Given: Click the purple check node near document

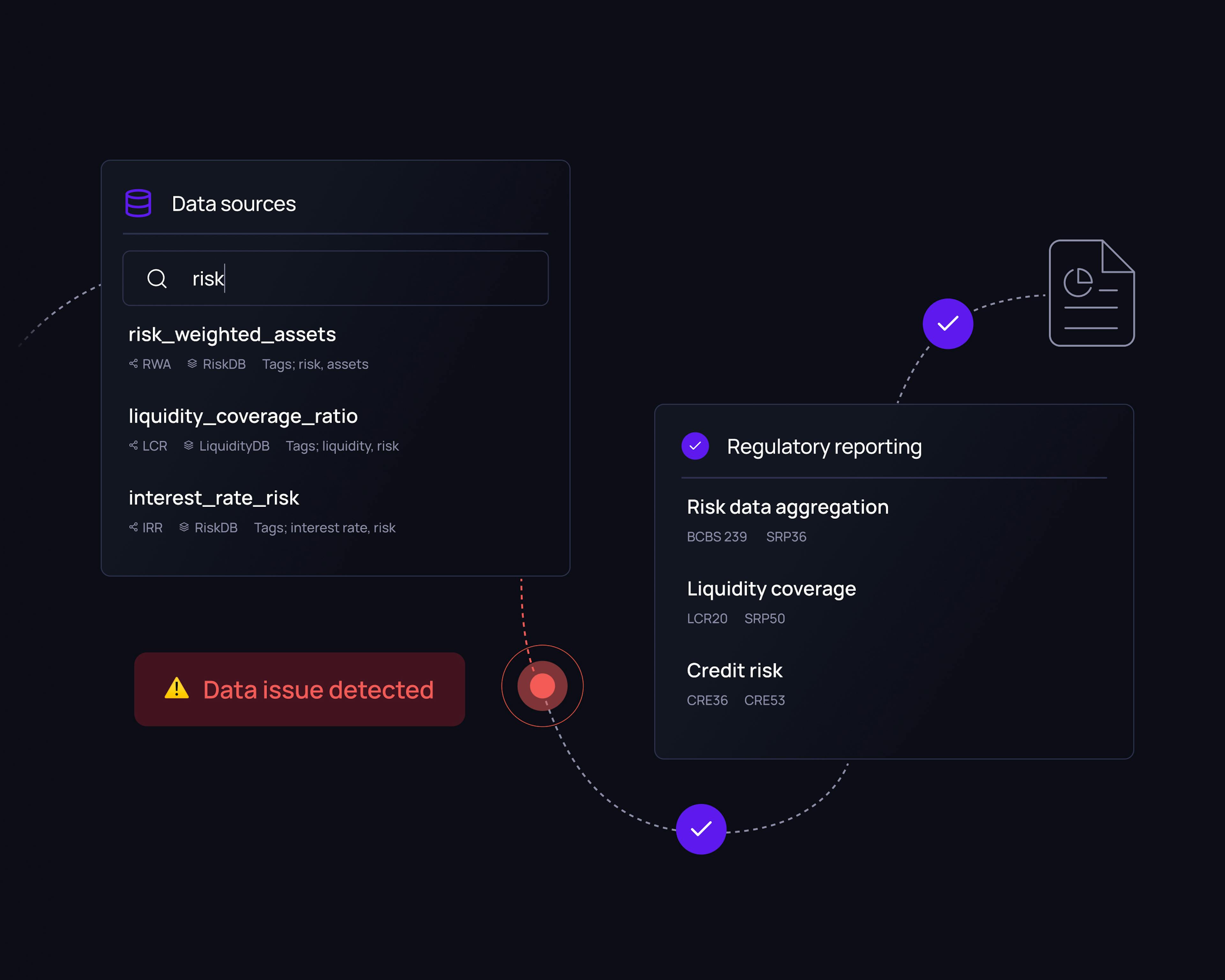Looking at the screenshot, I should pyautogui.click(x=947, y=324).
